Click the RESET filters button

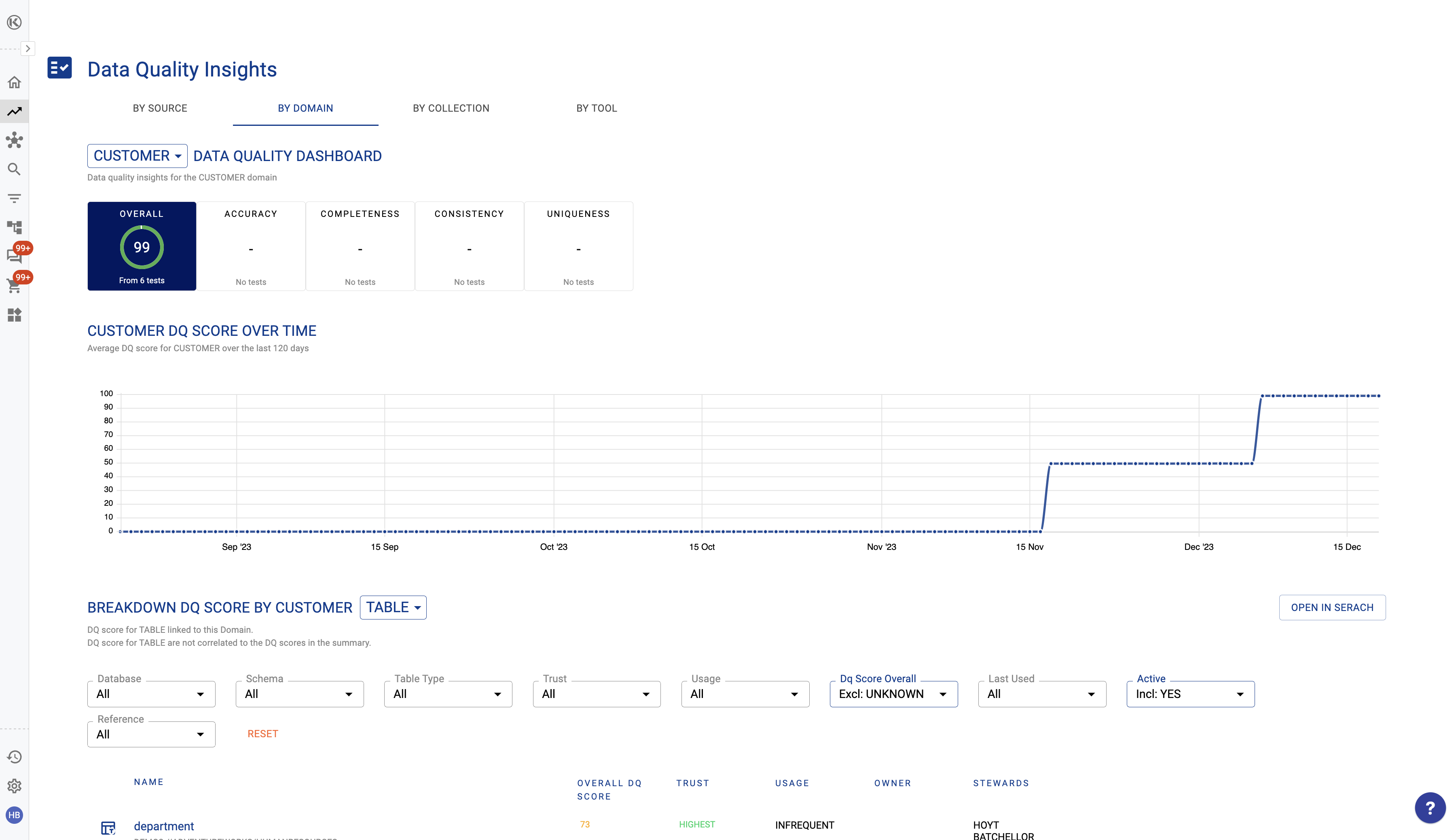(262, 734)
